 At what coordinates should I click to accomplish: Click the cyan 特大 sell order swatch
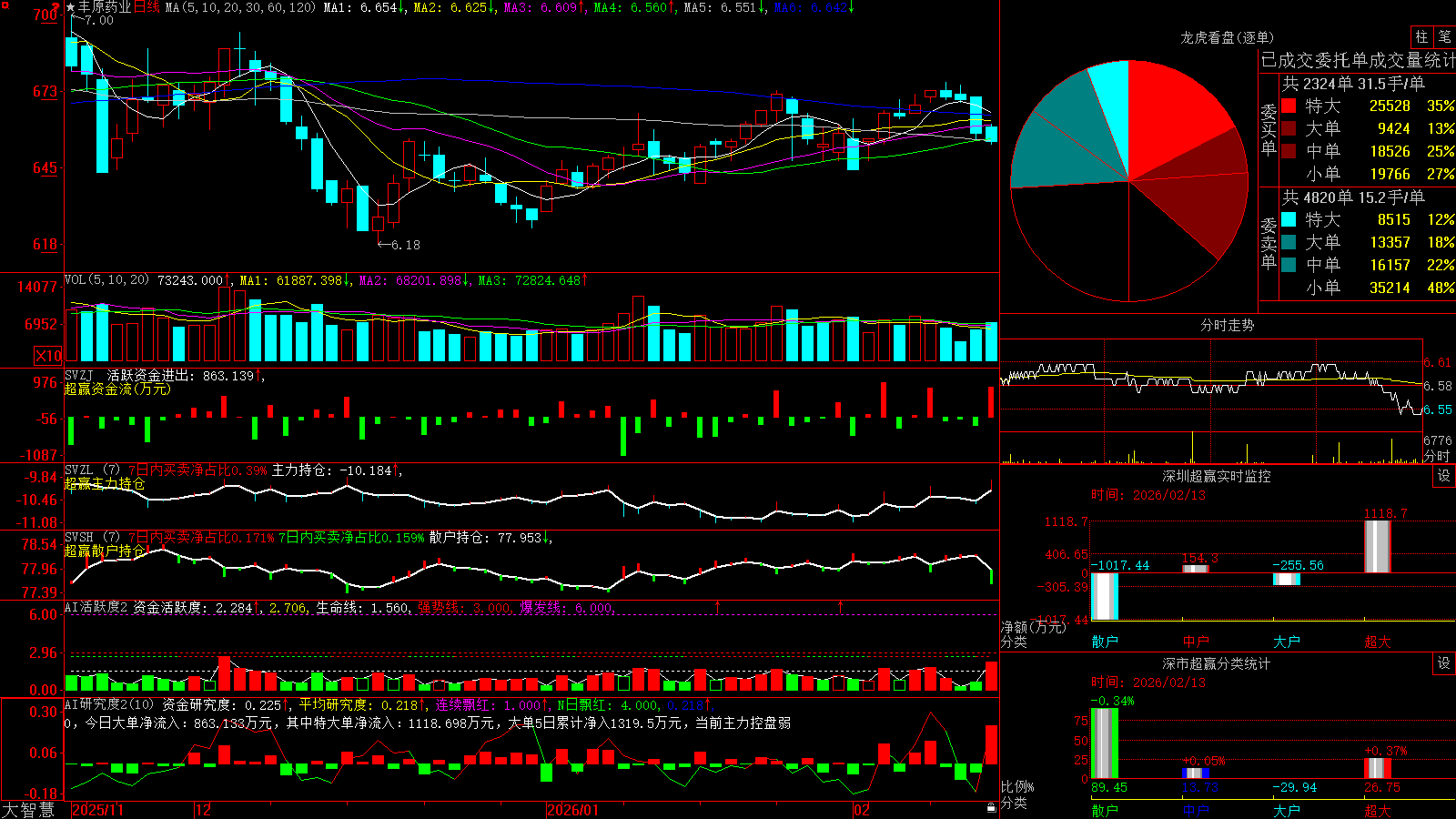point(1289,219)
